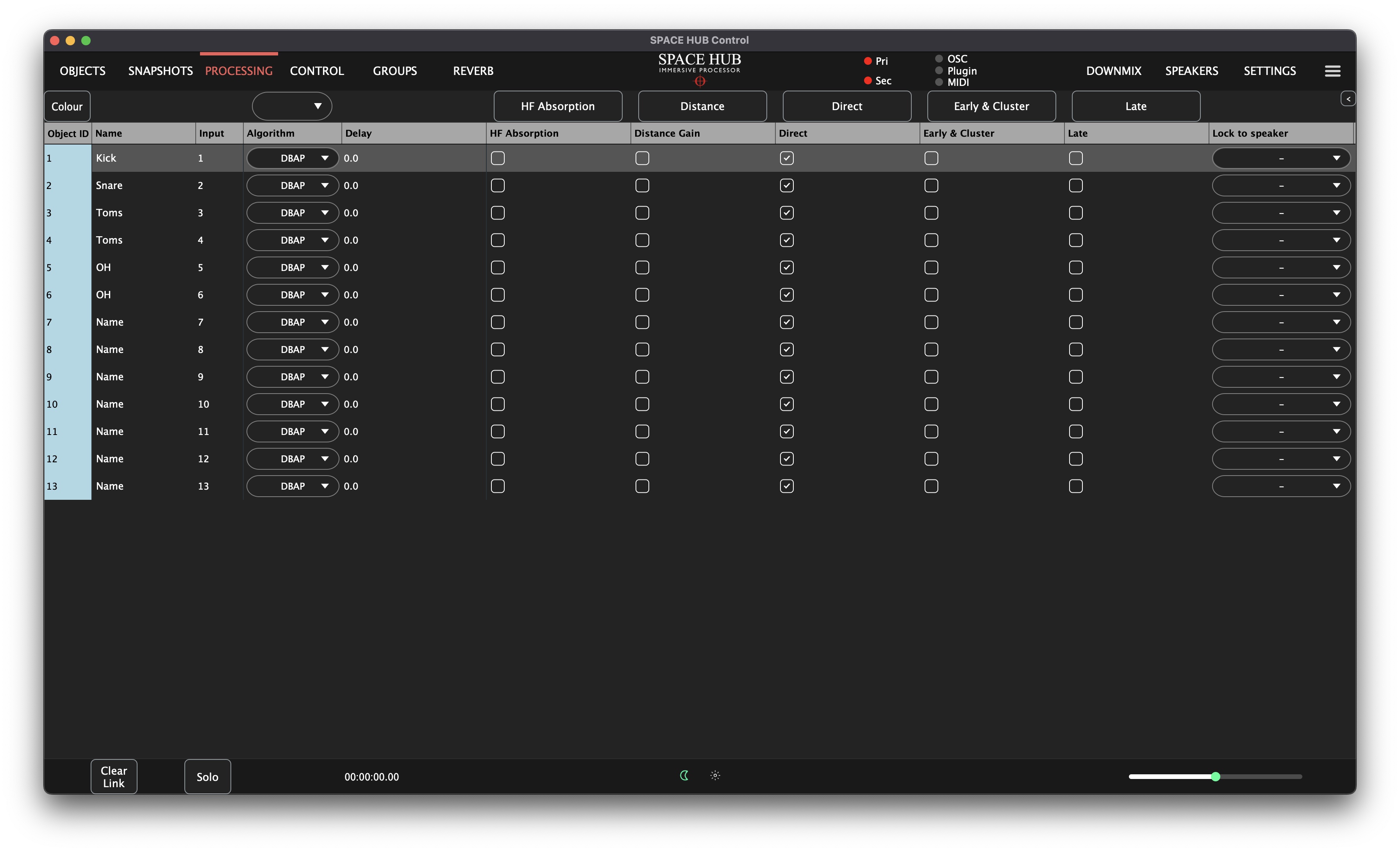
Task: Click the Colour button
Action: [67, 106]
